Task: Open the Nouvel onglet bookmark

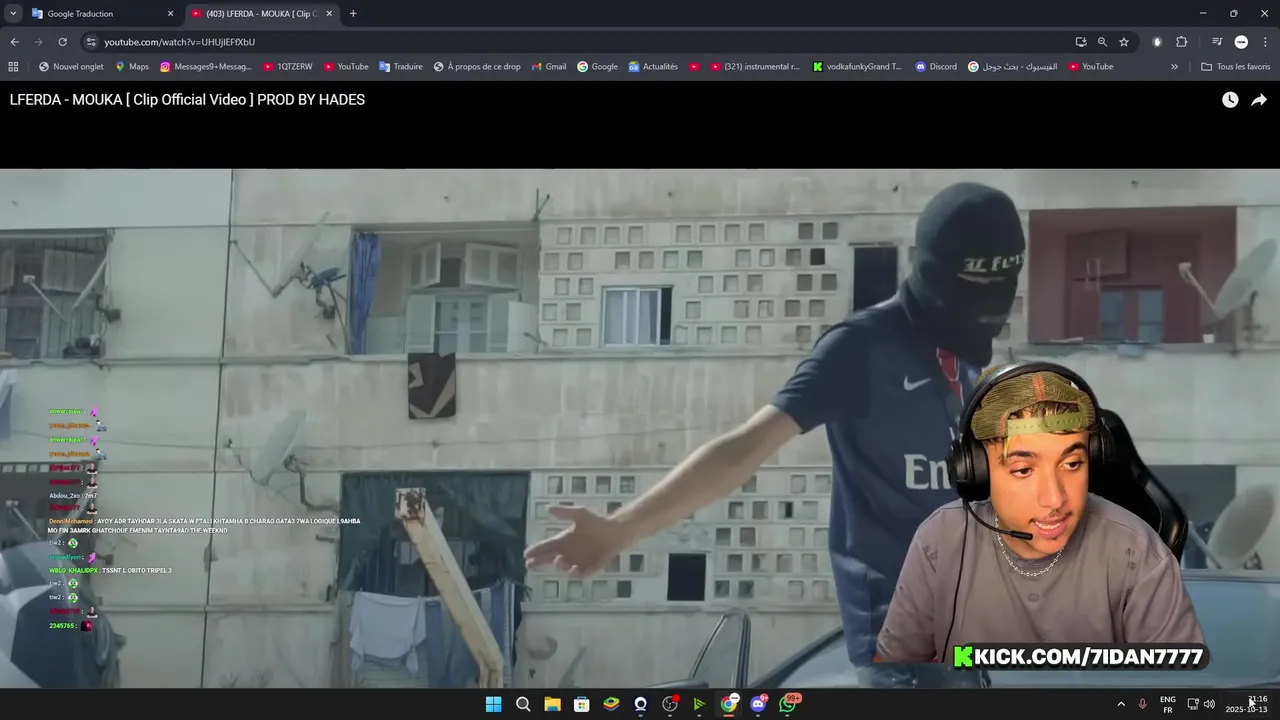Action: 71,67
